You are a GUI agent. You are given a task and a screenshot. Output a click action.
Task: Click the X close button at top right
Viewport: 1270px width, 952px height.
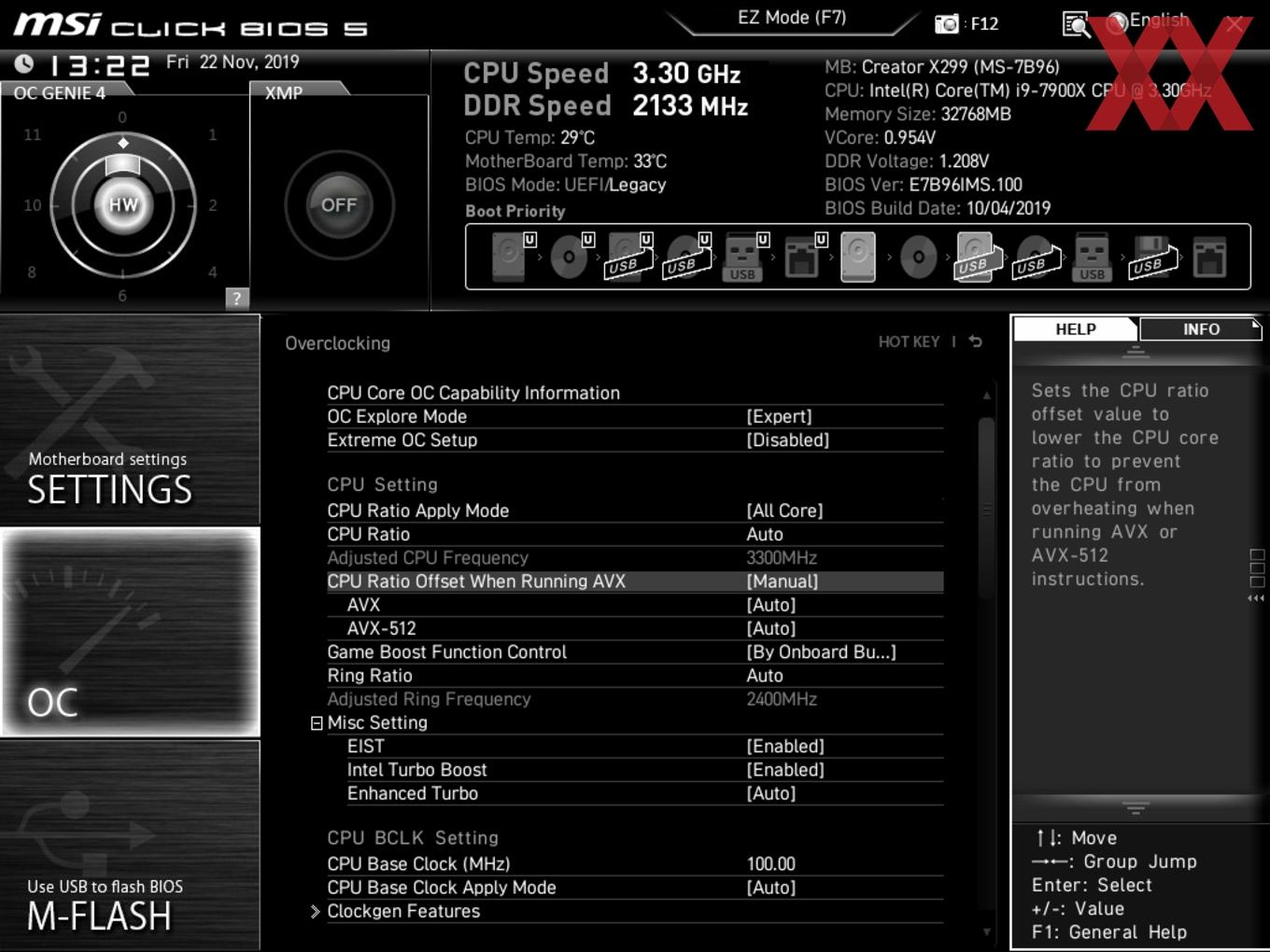pos(1235,24)
